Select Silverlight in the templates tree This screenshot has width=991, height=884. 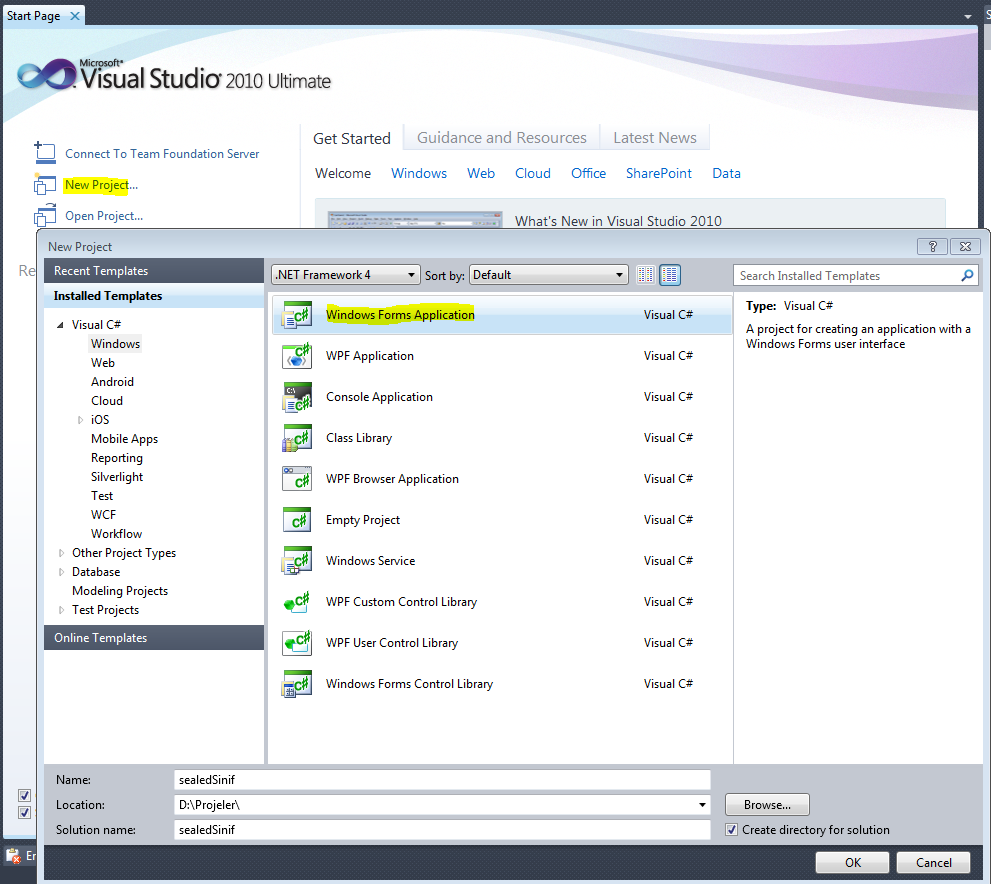tap(117, 476)
